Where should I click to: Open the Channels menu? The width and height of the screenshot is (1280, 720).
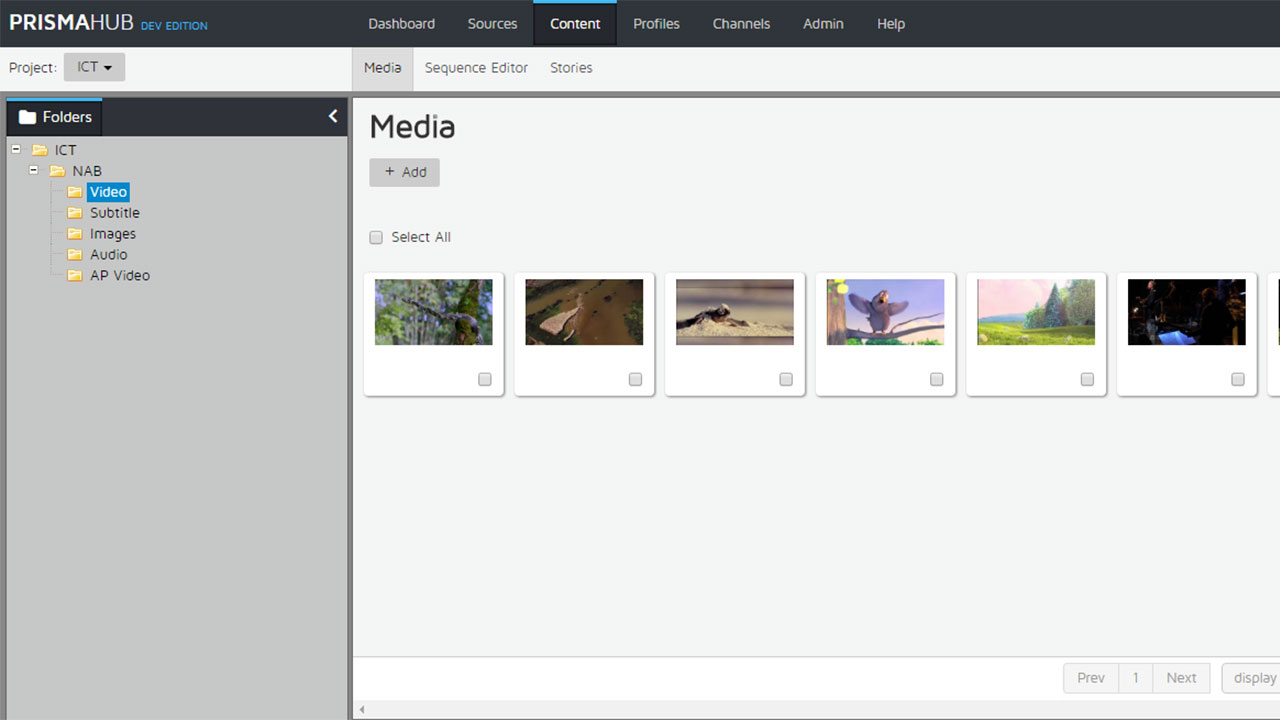pos(741,23)
